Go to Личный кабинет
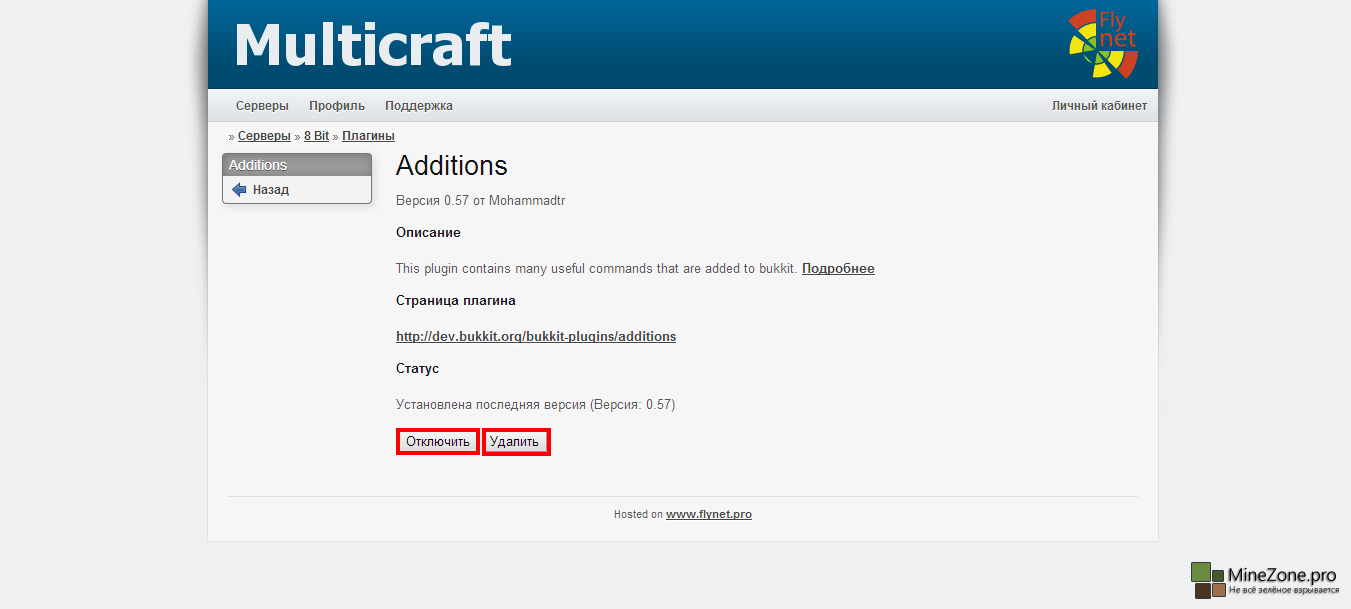1351x609 pixels. tap(1099, 106)
